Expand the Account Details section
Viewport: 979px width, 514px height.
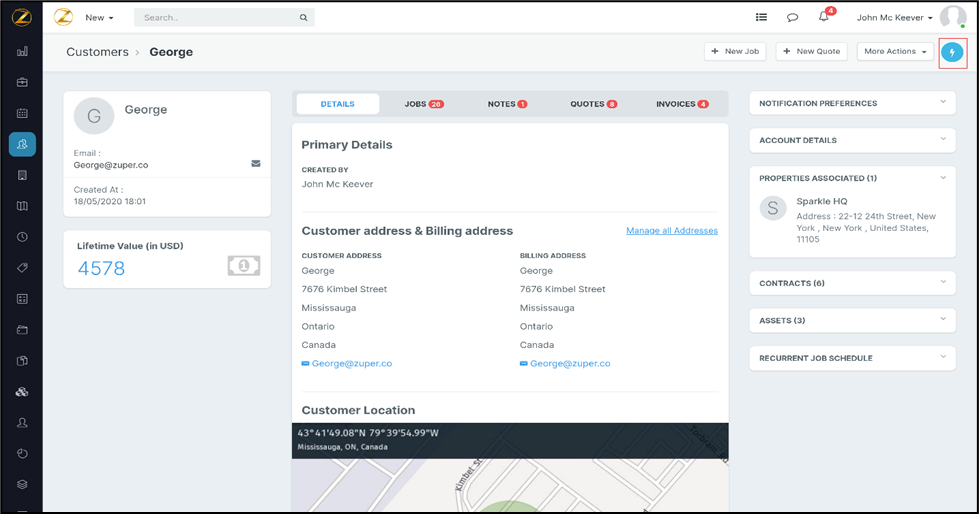coord(851,140)
